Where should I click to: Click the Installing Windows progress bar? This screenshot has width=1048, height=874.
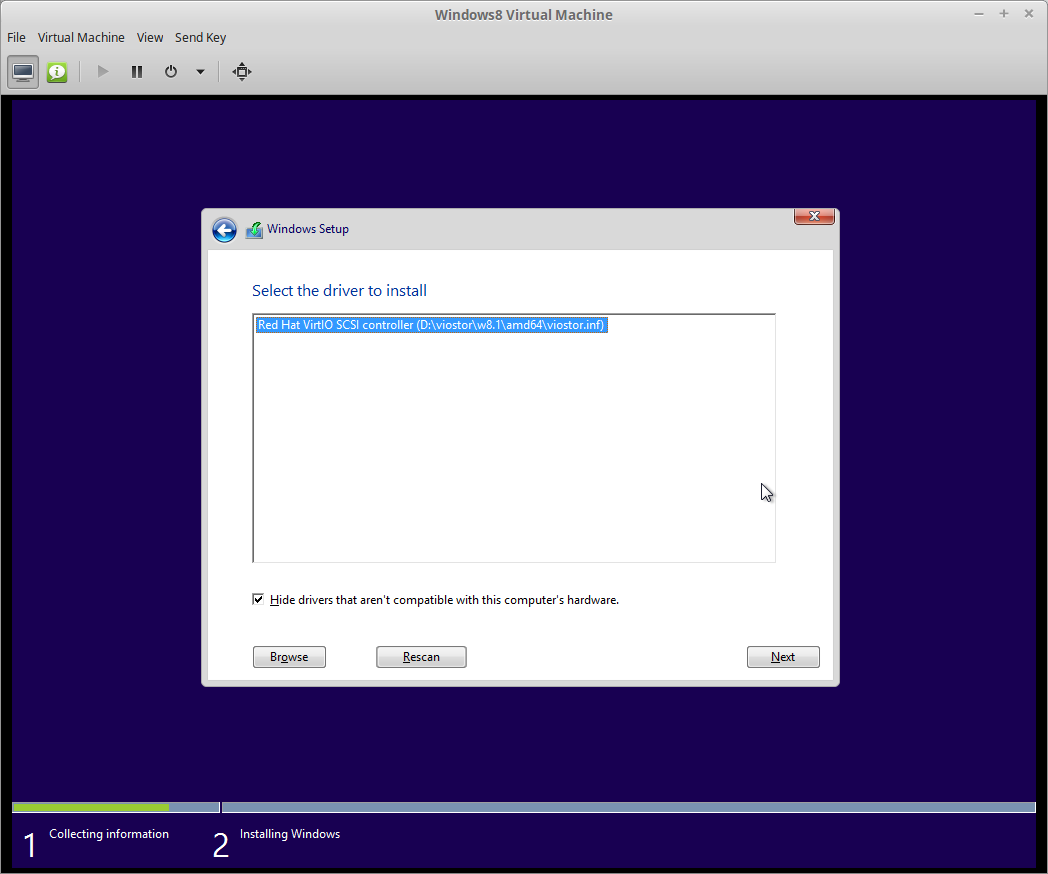coord(628,807)
